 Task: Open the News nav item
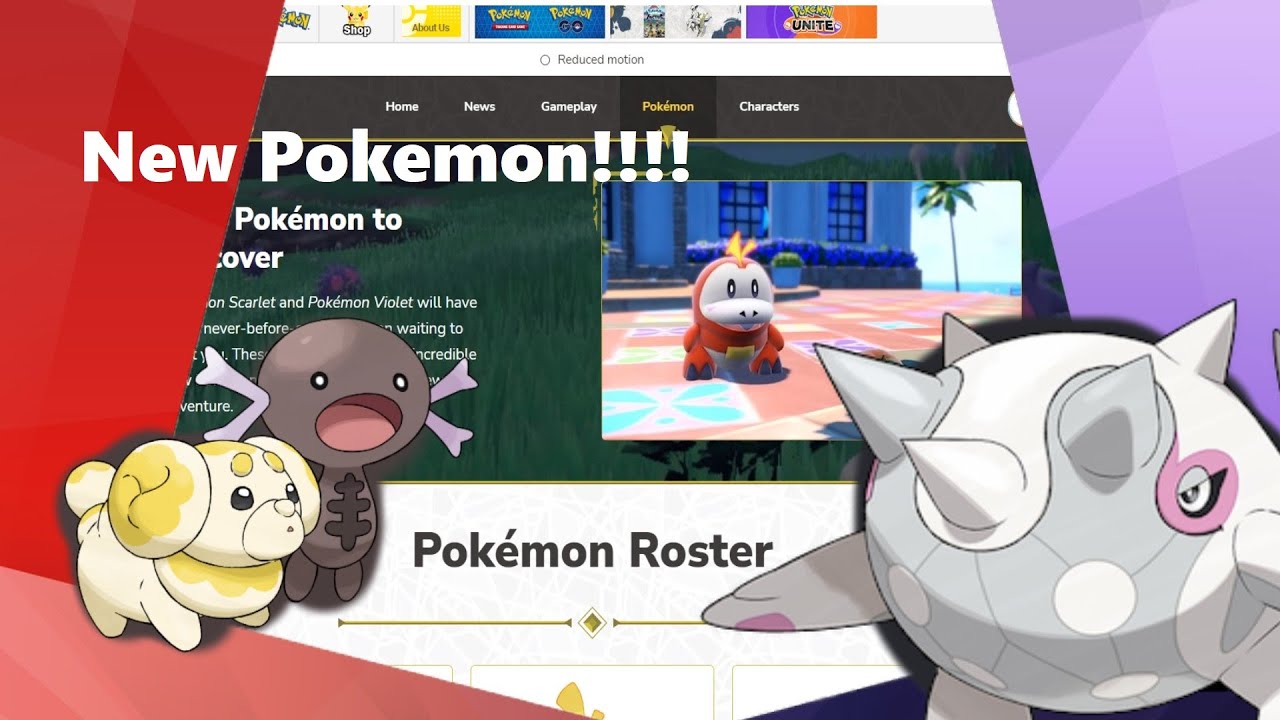[x=479, y=107]
